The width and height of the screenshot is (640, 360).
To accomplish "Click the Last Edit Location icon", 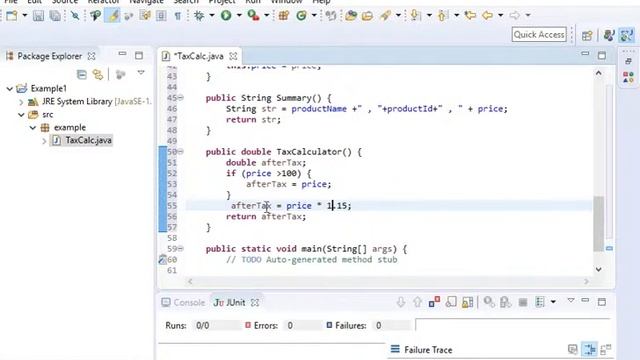I will click(x=471, y=16).
